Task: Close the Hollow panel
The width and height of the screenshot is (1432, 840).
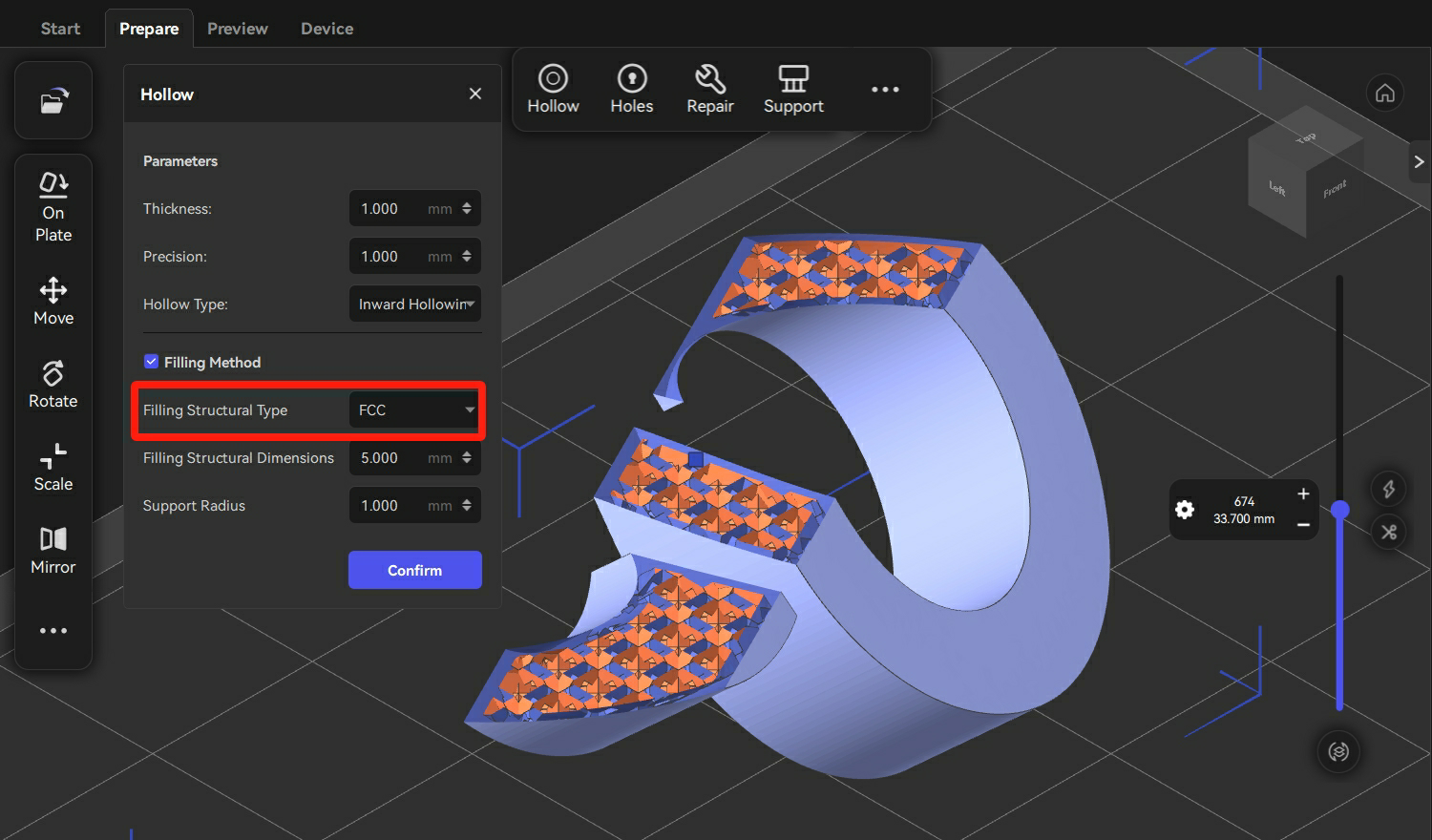Action: [x=475, y=94]
